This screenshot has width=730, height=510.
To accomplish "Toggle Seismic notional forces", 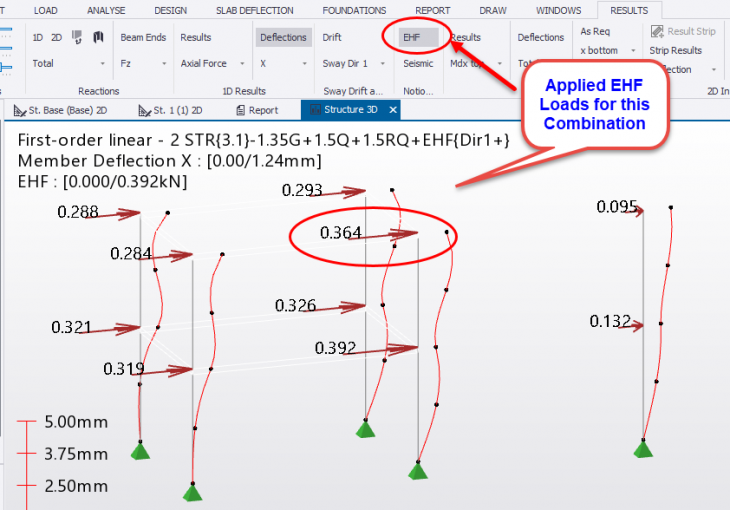I will 418,64.
